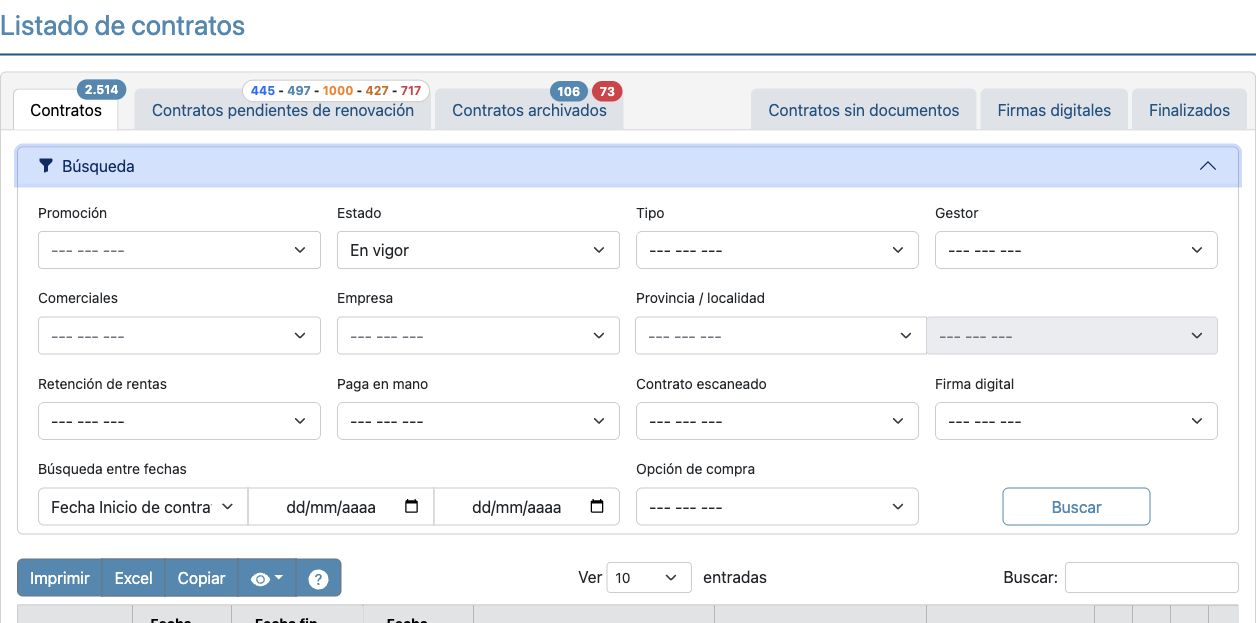Expand Firma digital dropdown

click(x=1076, y=421)
